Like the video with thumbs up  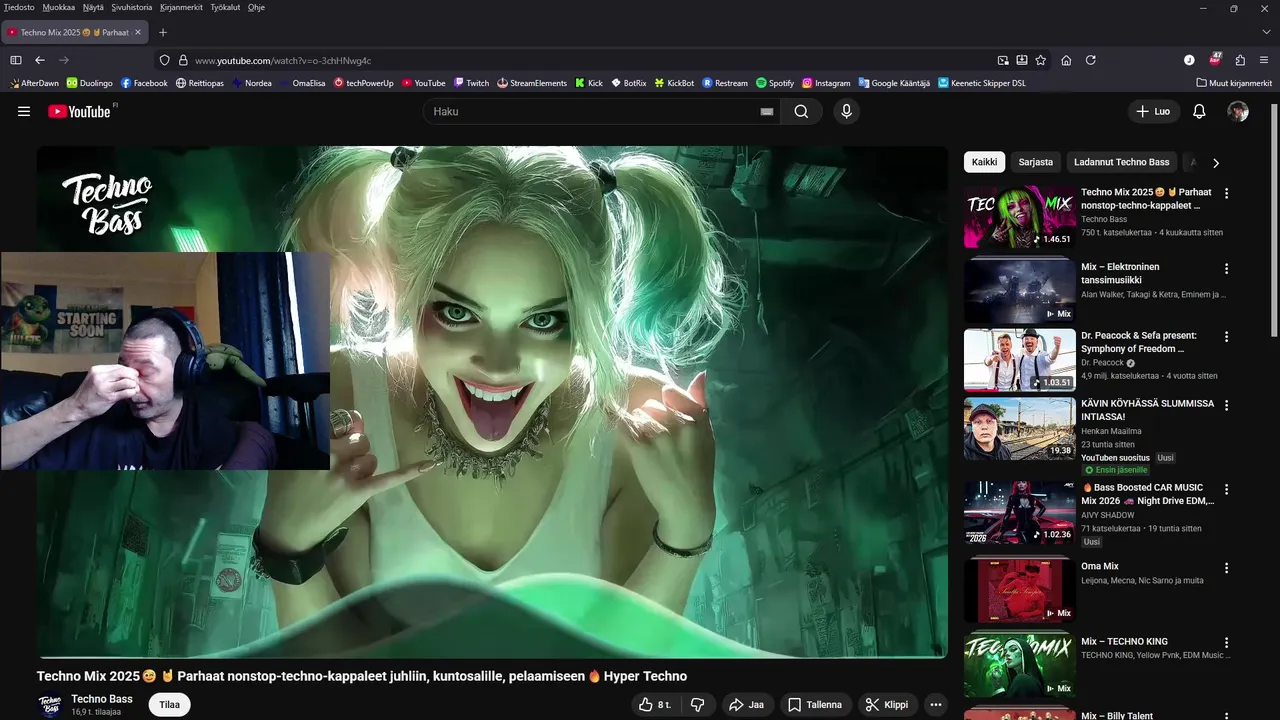pos(656,705)
